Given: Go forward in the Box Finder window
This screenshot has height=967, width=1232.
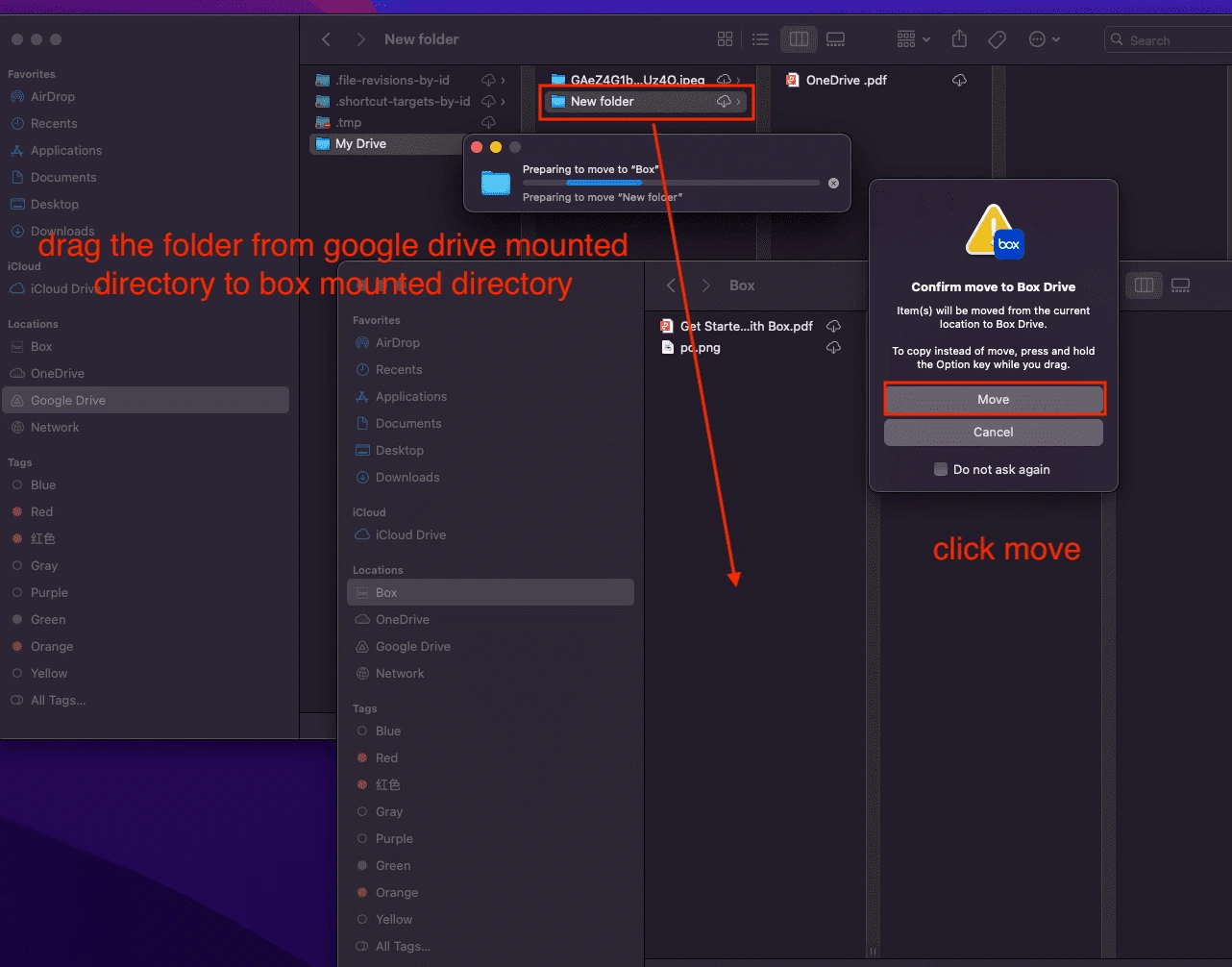Looking at the screenshot, I should 705,285.
